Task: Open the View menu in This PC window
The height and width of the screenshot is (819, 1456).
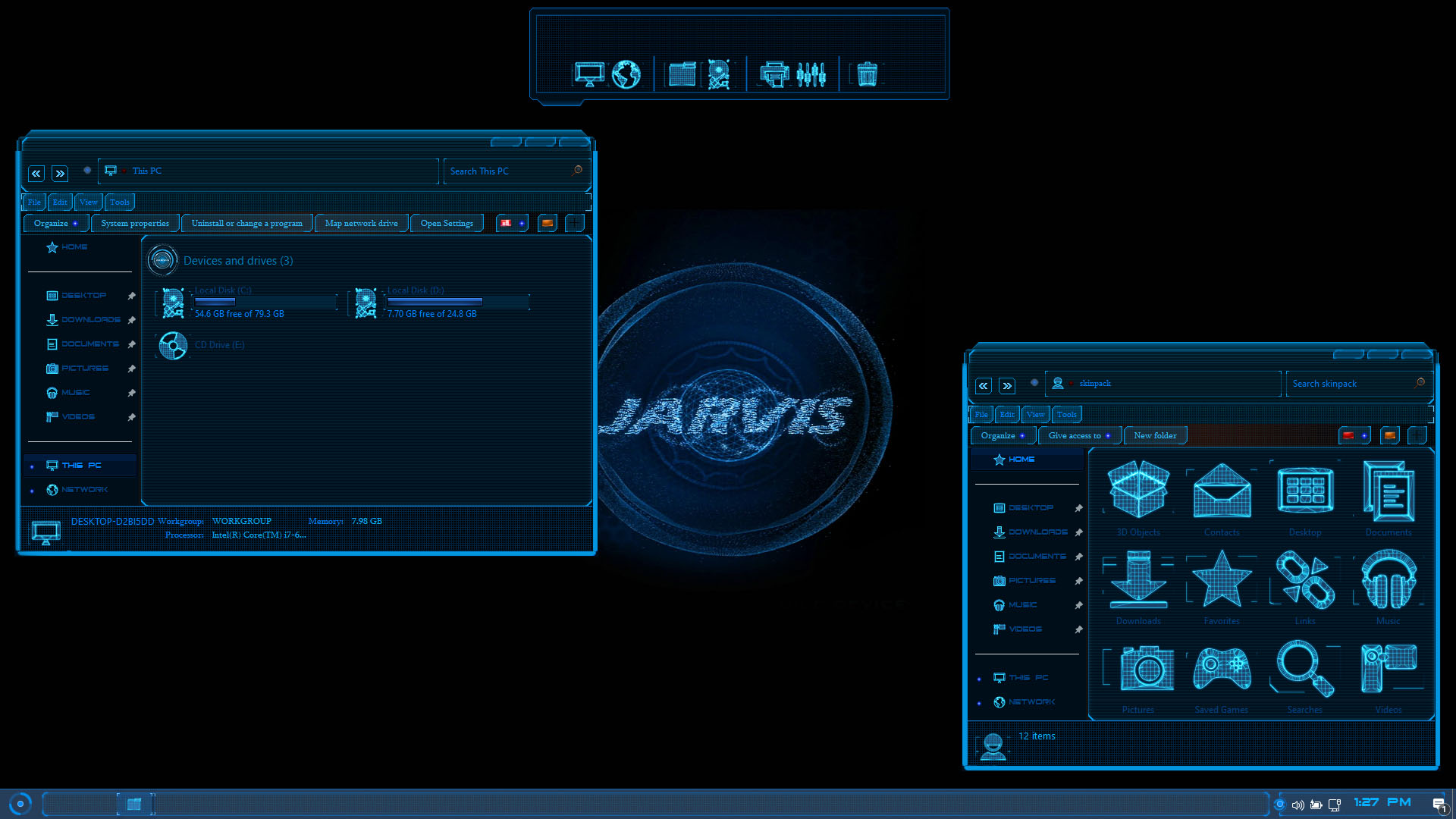Action: (x=88, y=202)
